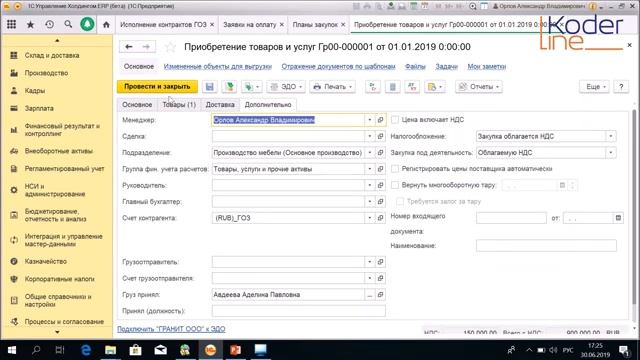
Task: Open Отражение документов по шаблонам link
Action: (x=338, y=67)
